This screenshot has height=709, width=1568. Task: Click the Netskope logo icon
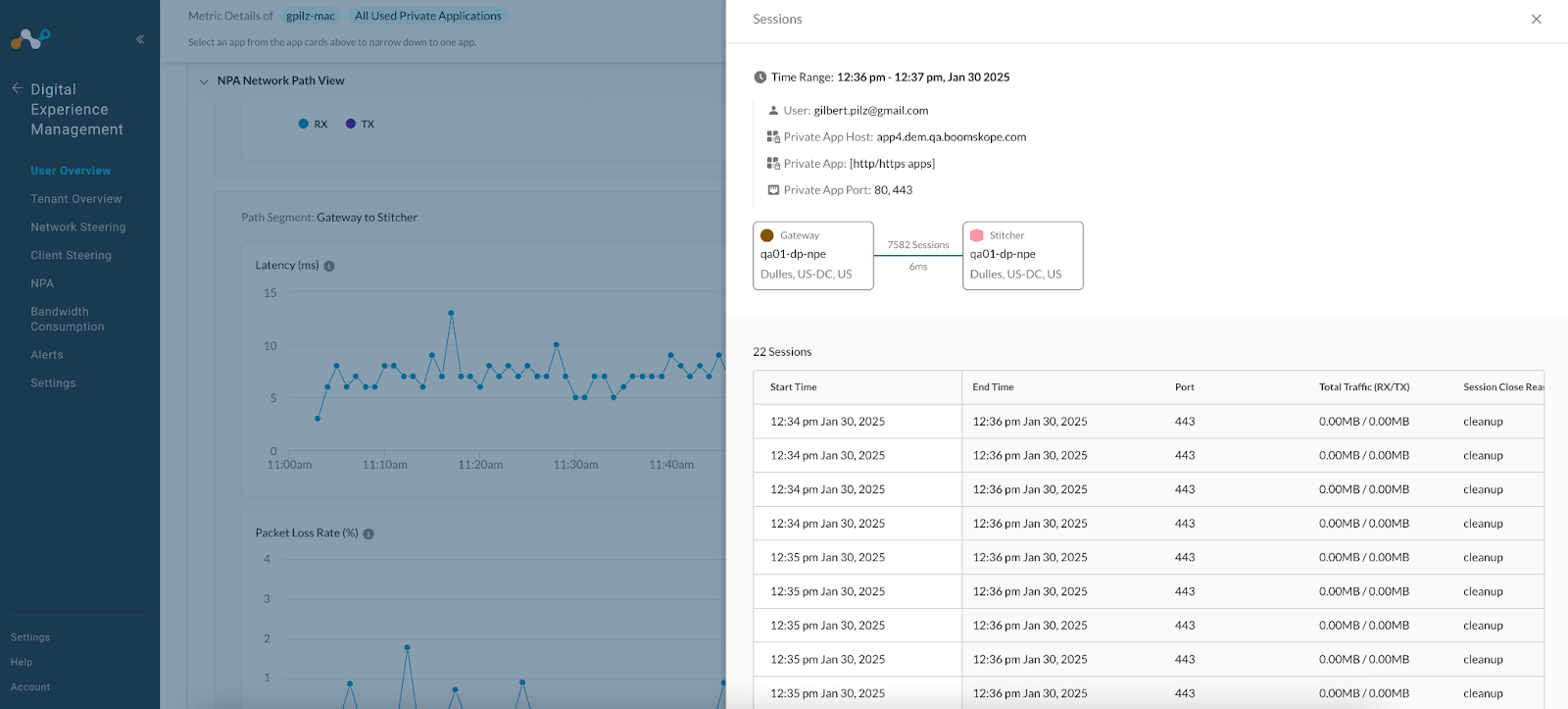point(30,38)
